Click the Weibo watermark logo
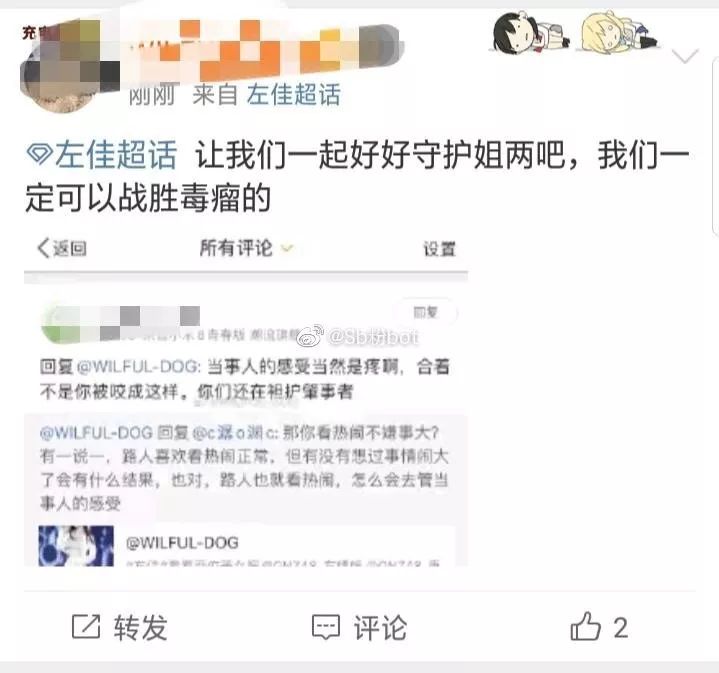 (x=311, y=336)
